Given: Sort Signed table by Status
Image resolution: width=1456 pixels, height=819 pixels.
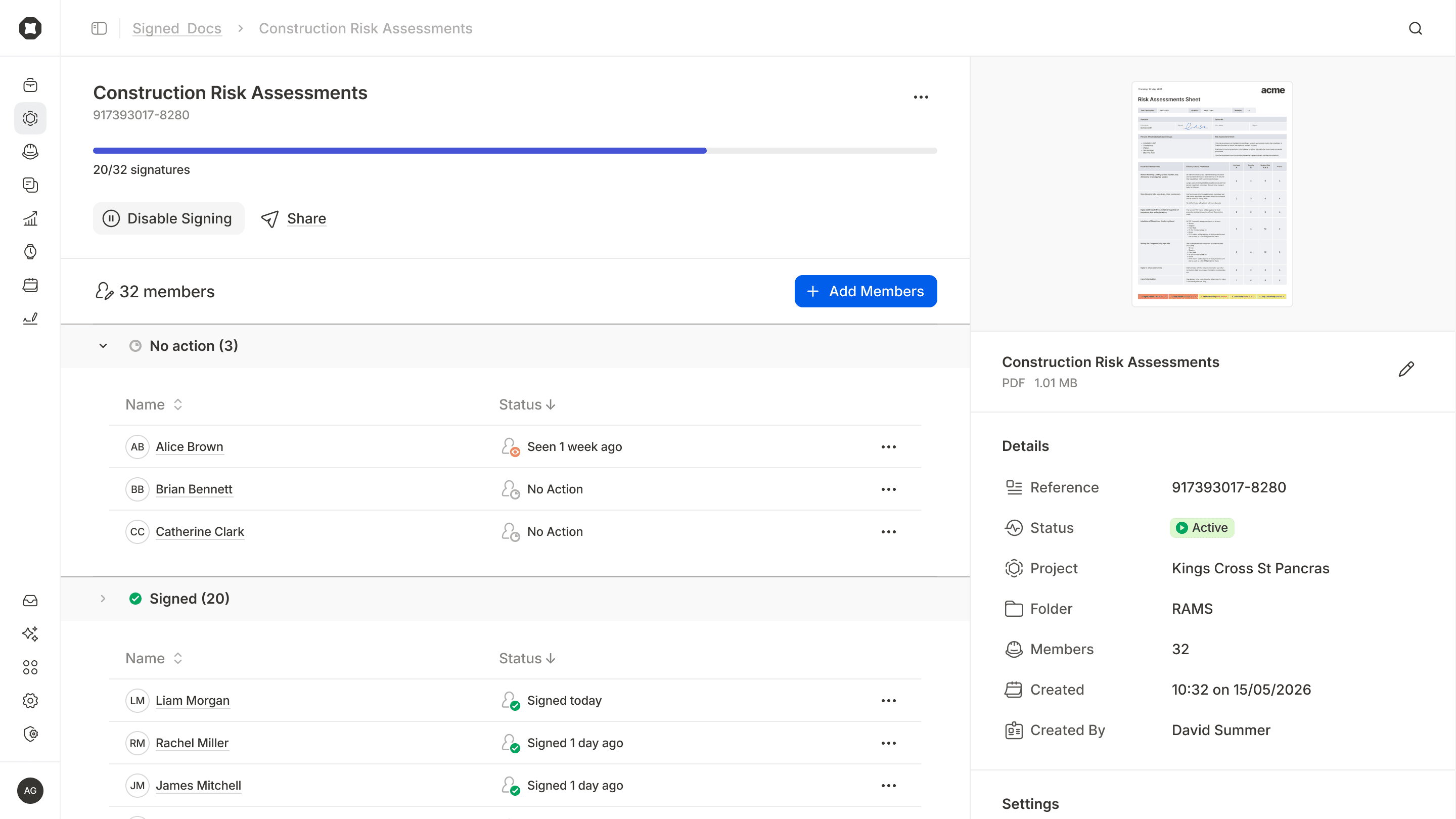Looking at the screenshot, I should click(527, 658).
